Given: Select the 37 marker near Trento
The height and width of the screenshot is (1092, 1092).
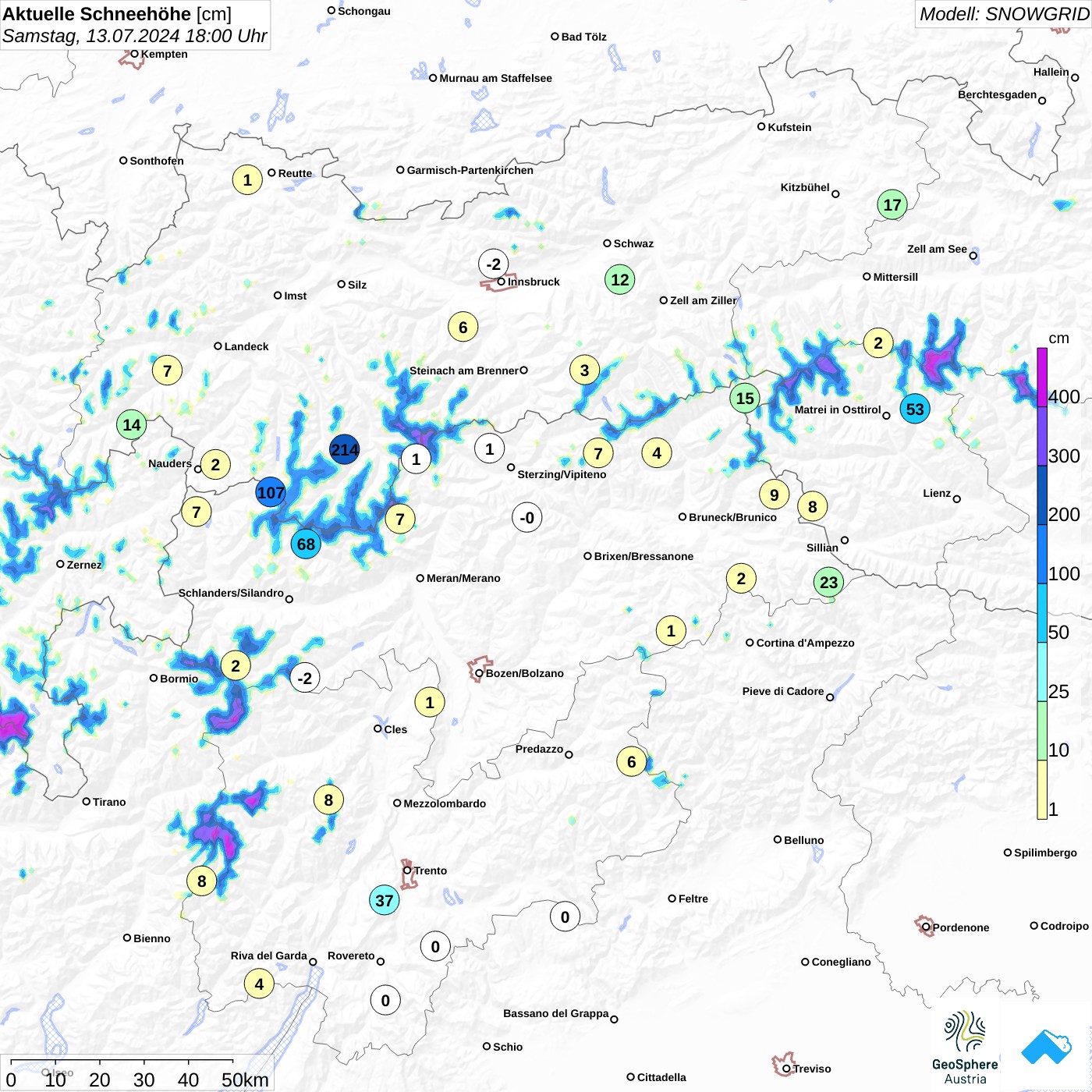Looking at the screenshot, I should click(x=385, y=901).
